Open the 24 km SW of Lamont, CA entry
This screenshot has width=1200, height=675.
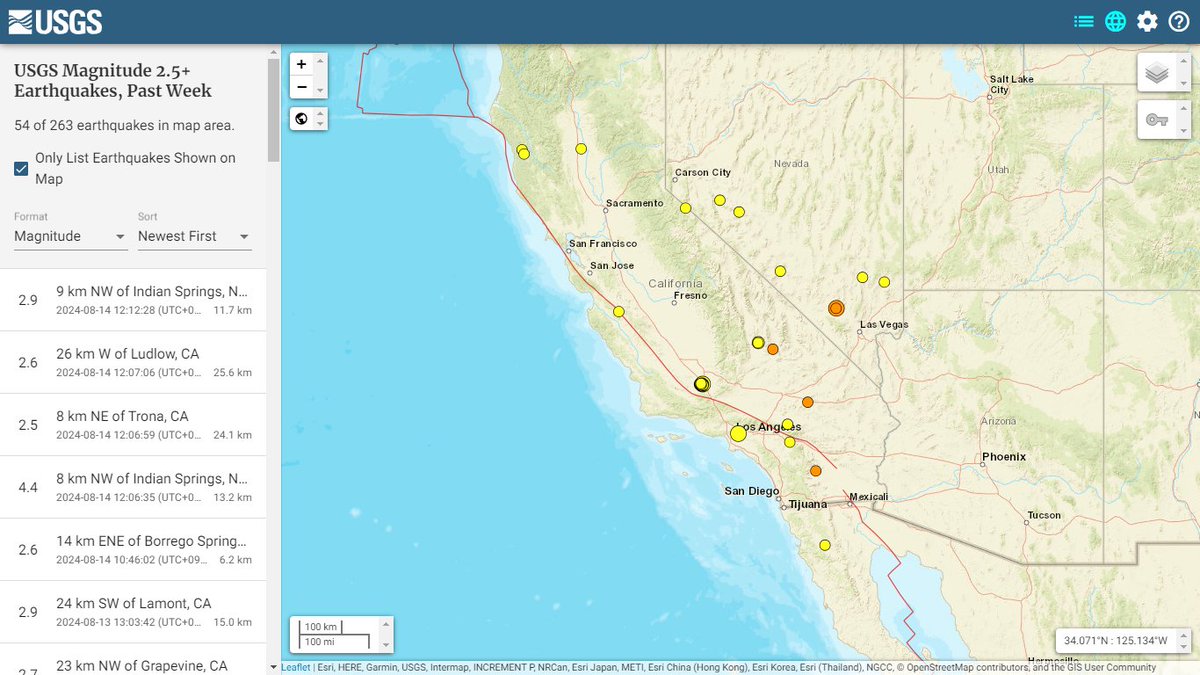point(133,612)
